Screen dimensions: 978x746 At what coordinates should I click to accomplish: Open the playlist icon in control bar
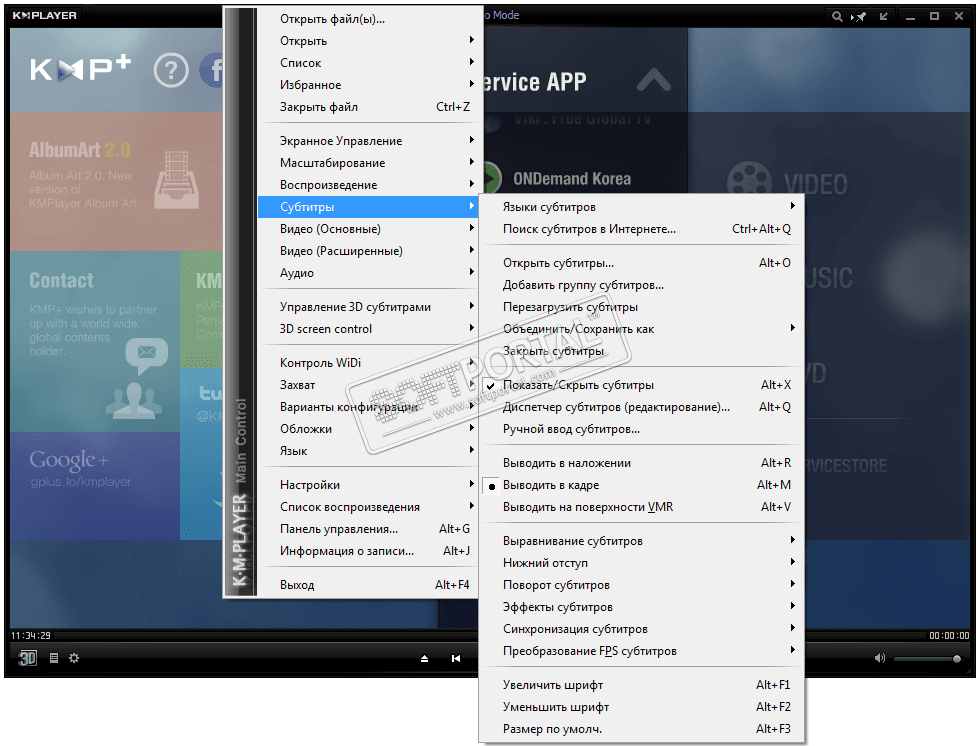(54, 658)
